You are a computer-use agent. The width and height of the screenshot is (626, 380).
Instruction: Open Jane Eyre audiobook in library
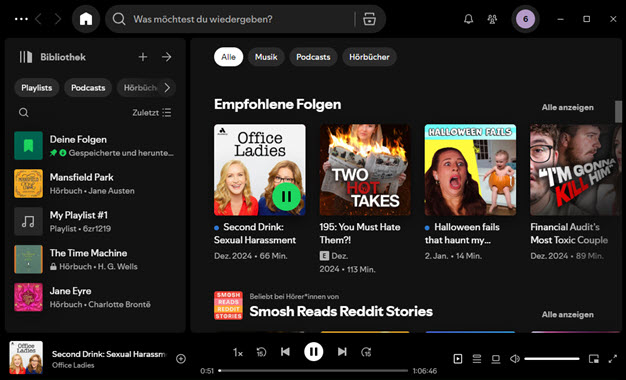click(95, 297)
